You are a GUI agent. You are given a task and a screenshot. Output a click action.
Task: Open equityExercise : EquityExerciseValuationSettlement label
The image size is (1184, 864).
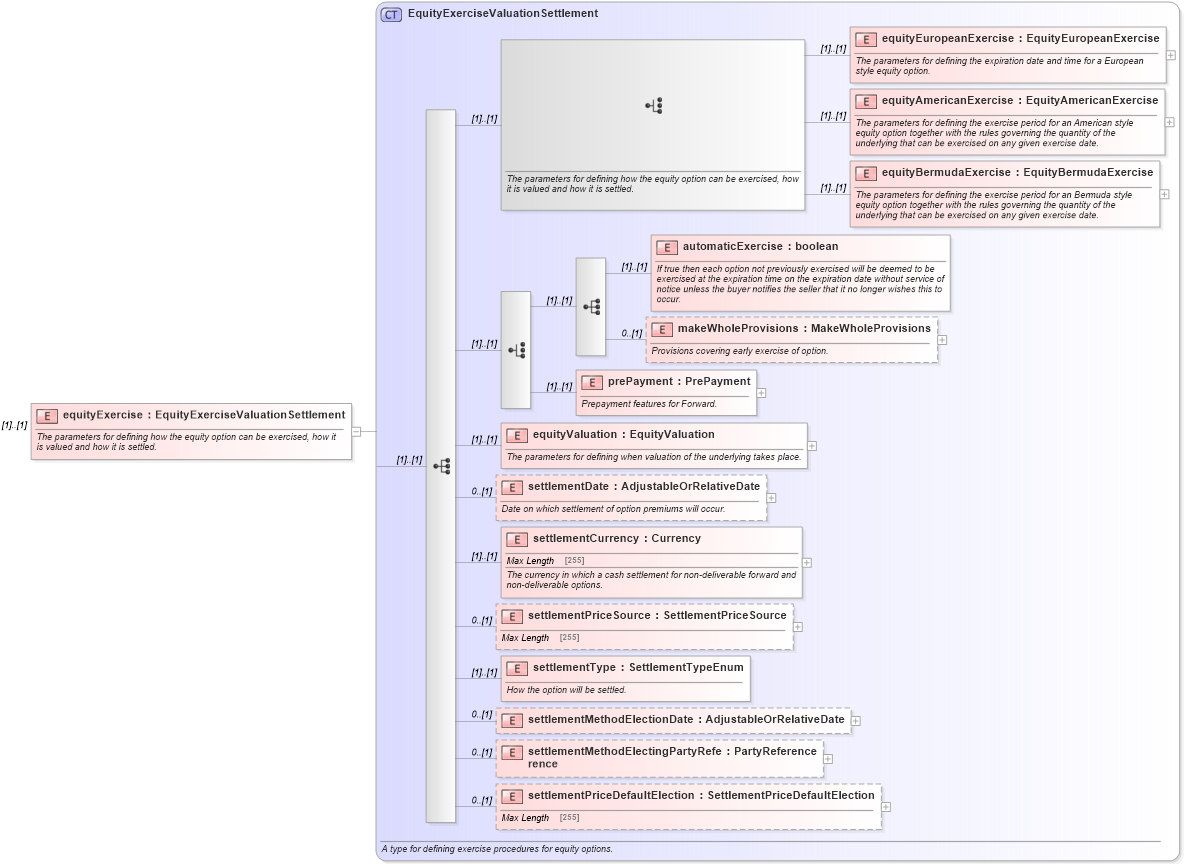[x=204, y=415]
